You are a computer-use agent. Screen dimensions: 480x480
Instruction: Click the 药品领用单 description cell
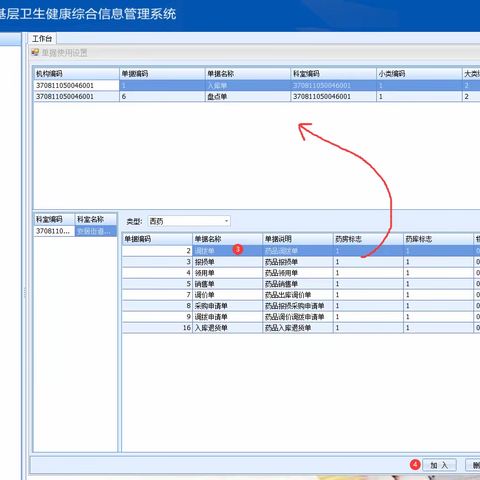click(x=298, y=273)
